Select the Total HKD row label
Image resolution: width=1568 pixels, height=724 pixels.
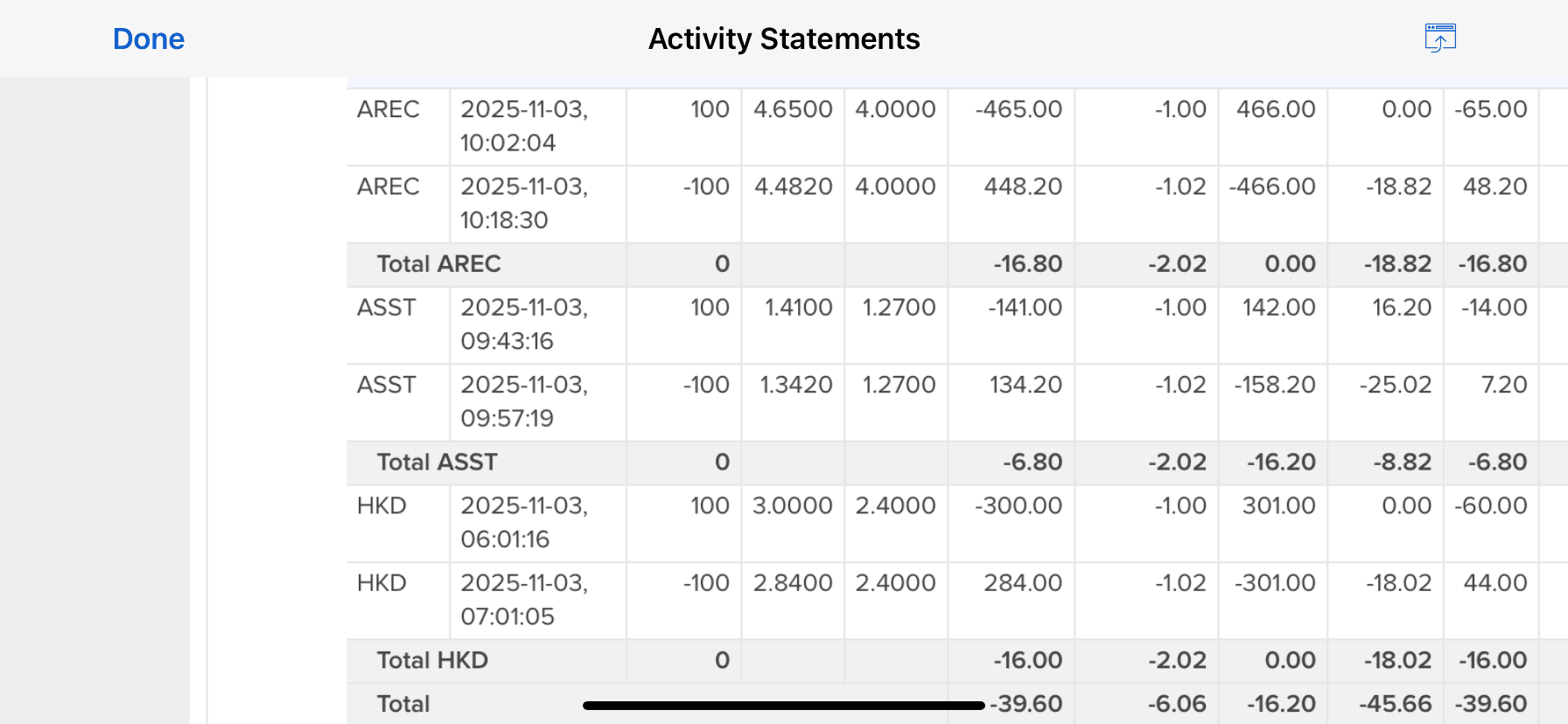click(432, 660)
